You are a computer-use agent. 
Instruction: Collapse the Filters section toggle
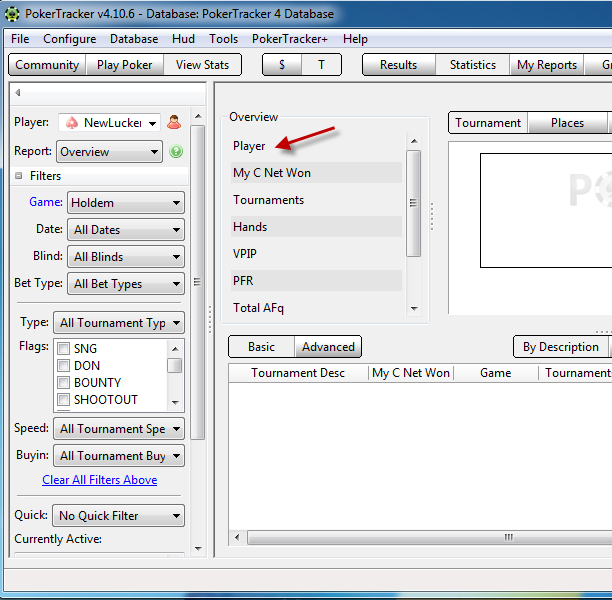[18, 176]
